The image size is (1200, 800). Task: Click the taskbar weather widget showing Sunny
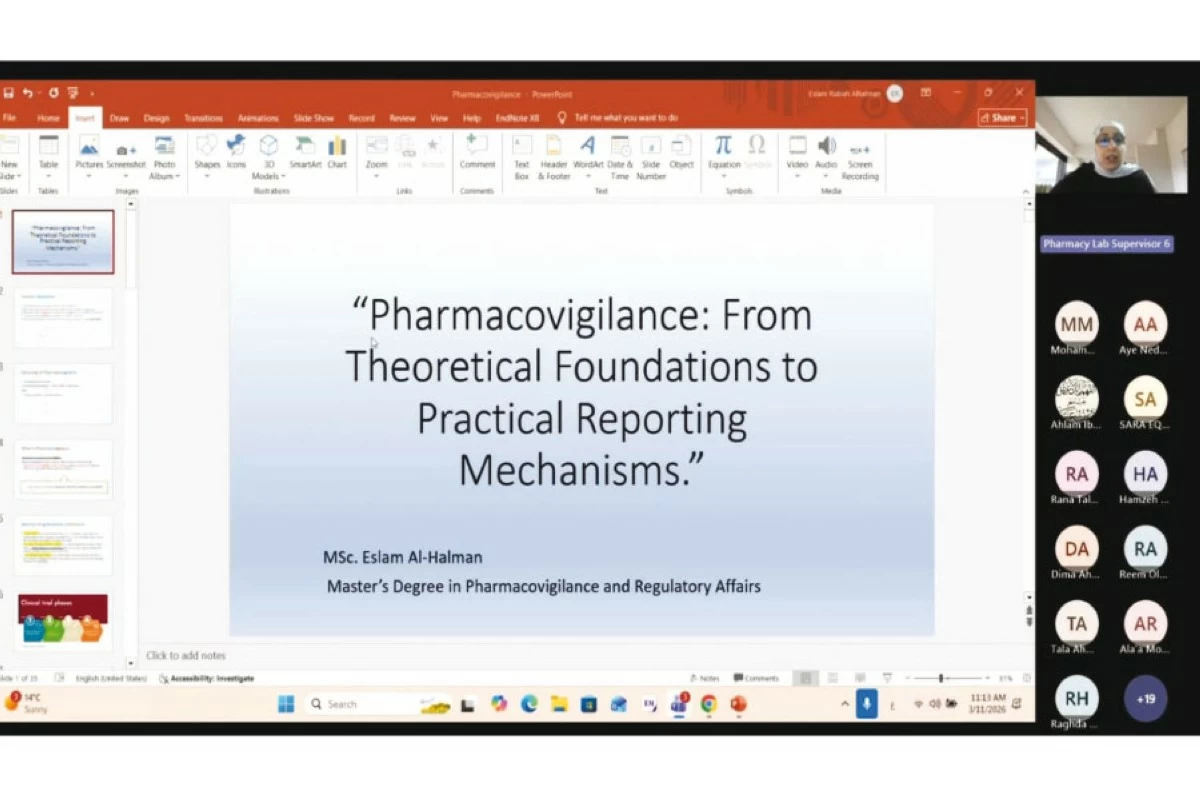click(24, 703)
